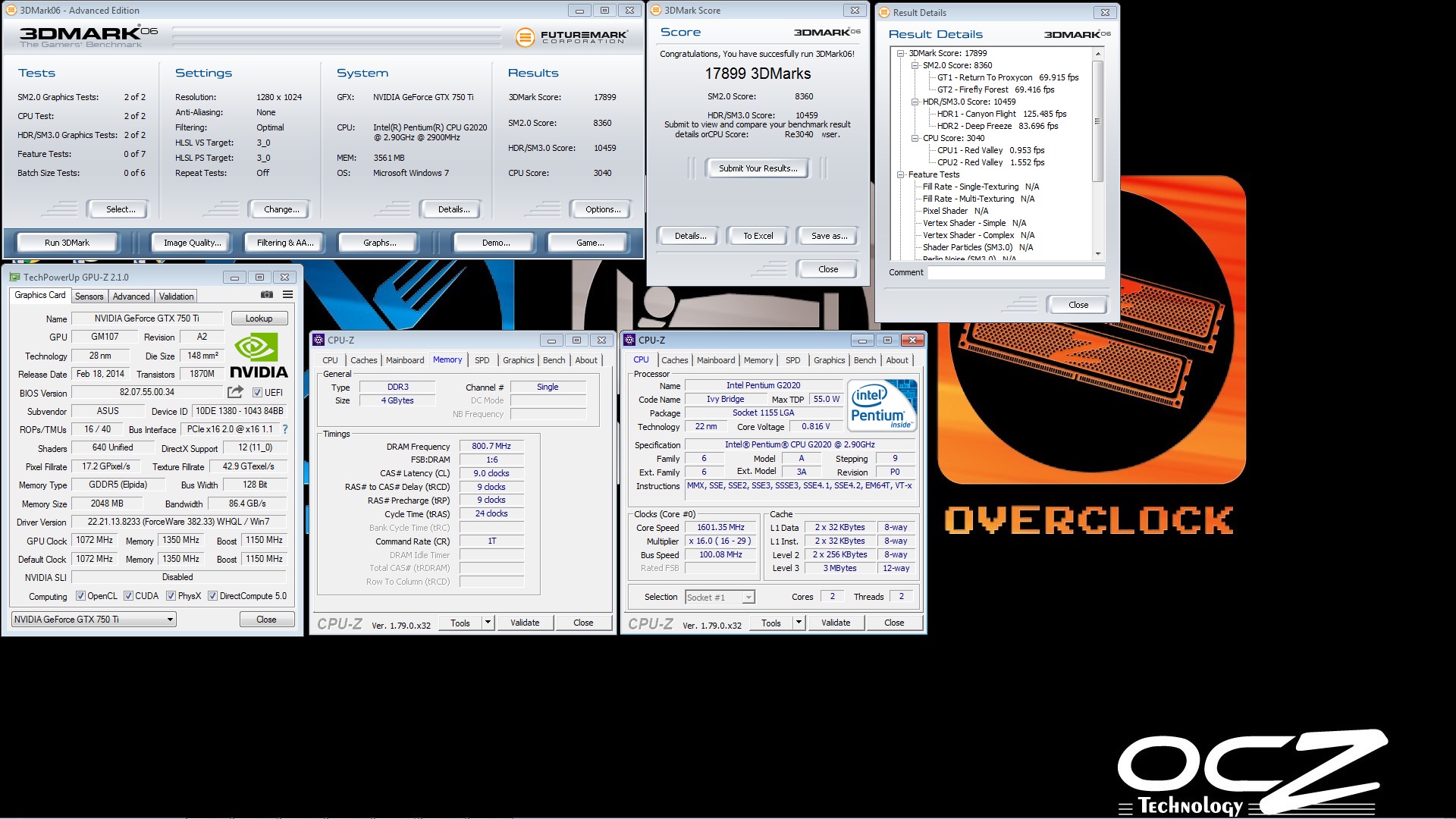The width and height of the screenshot is (1456, 819).
Task: Click the NVIDIA logo in GPU-Z
Action: (259, 356)
